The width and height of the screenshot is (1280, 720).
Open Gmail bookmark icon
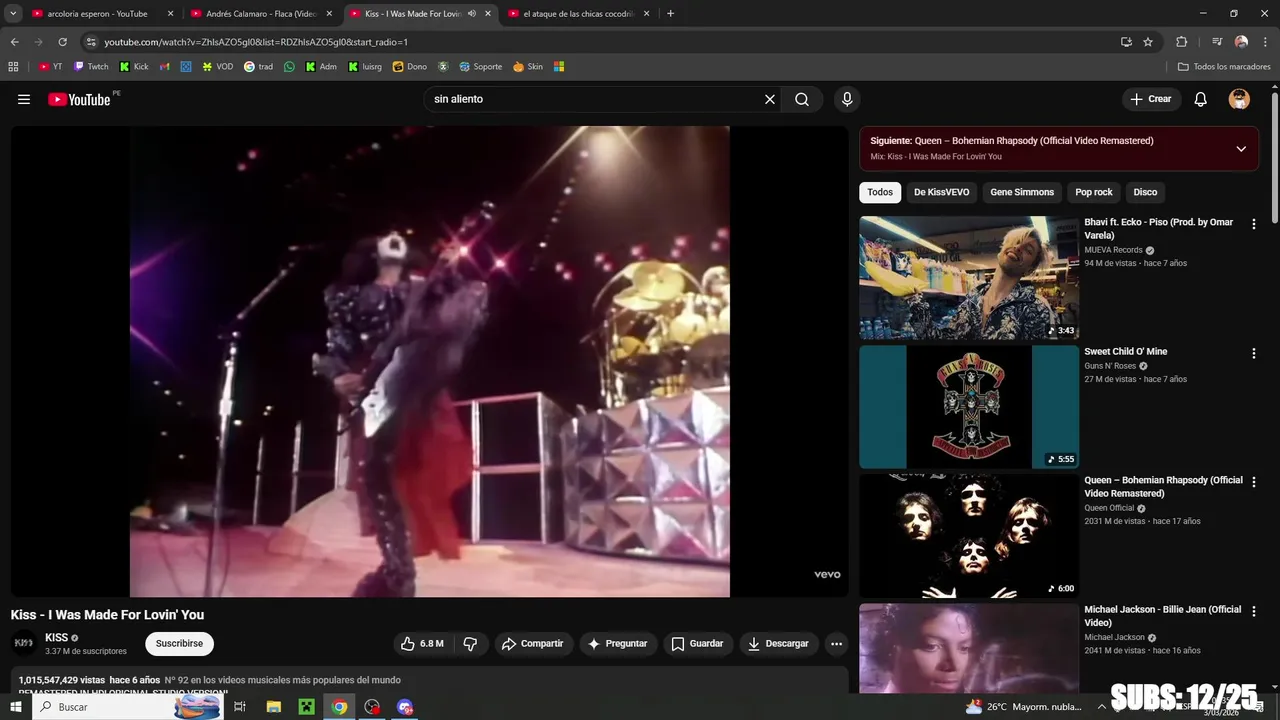pos(165,67)
